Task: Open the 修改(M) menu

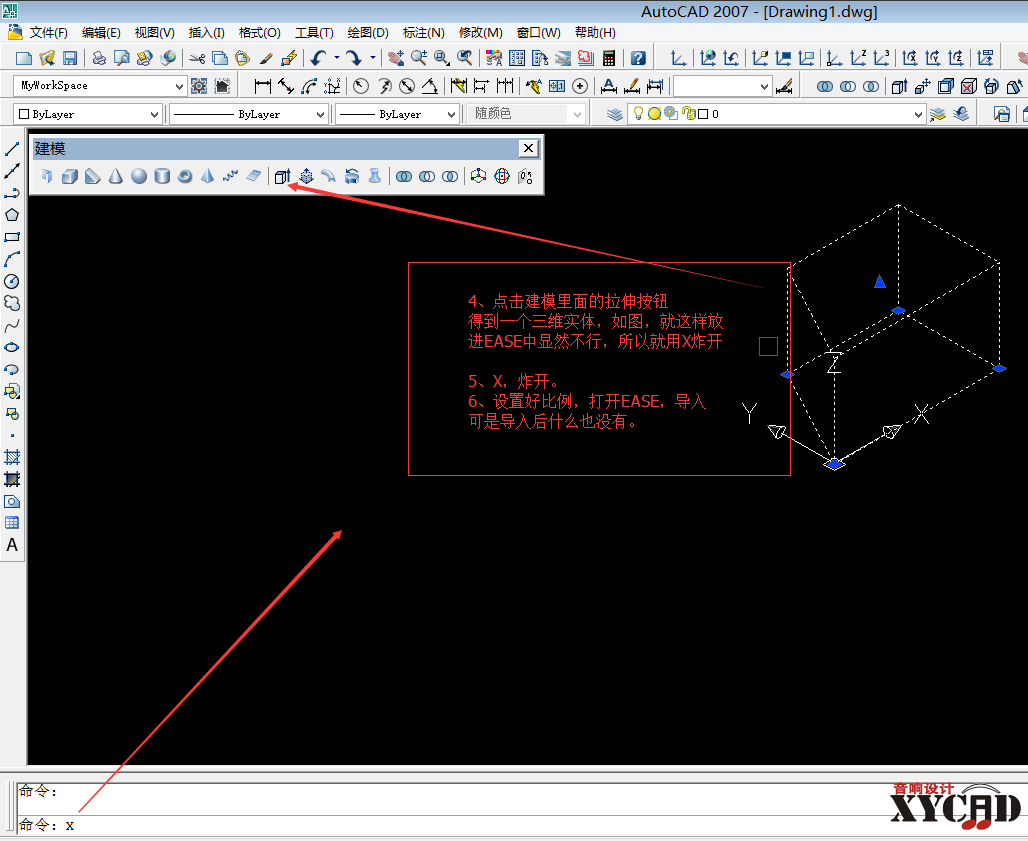Action: (x=481, y=33)
